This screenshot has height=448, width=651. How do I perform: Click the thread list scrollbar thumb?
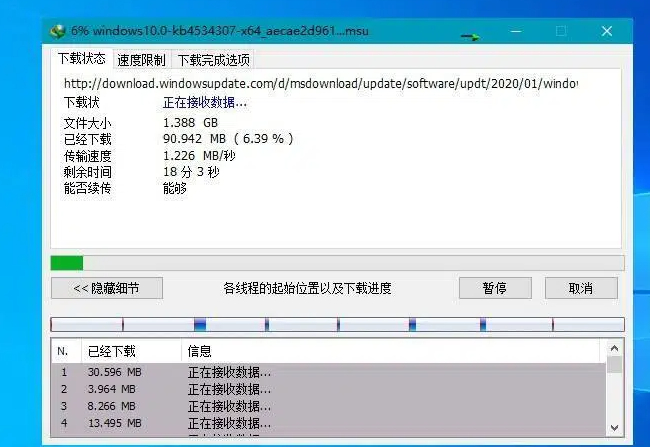(x=614, y=365)
